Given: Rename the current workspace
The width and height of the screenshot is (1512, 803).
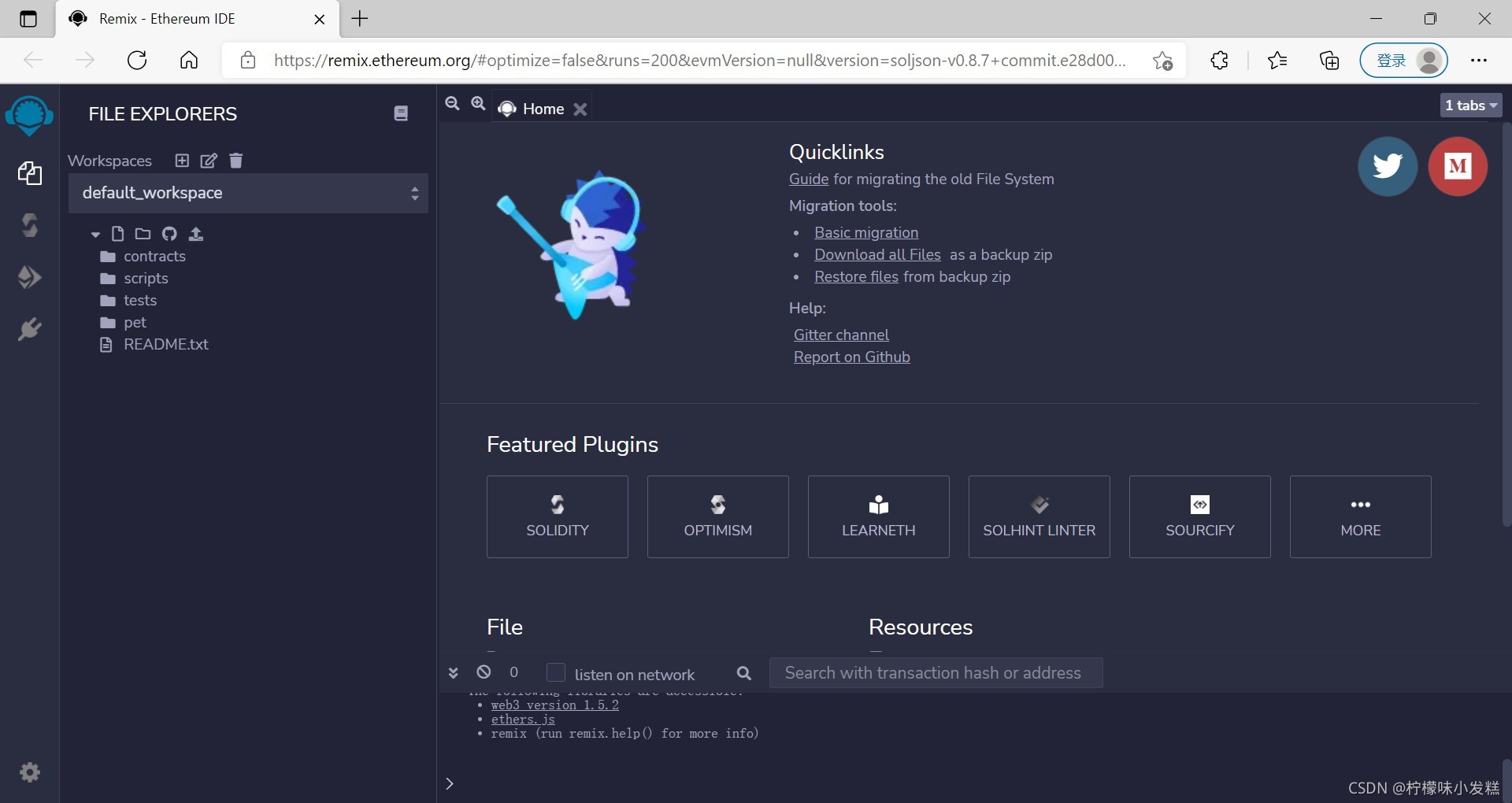Looking at the screenshot, I should (209, 161).
